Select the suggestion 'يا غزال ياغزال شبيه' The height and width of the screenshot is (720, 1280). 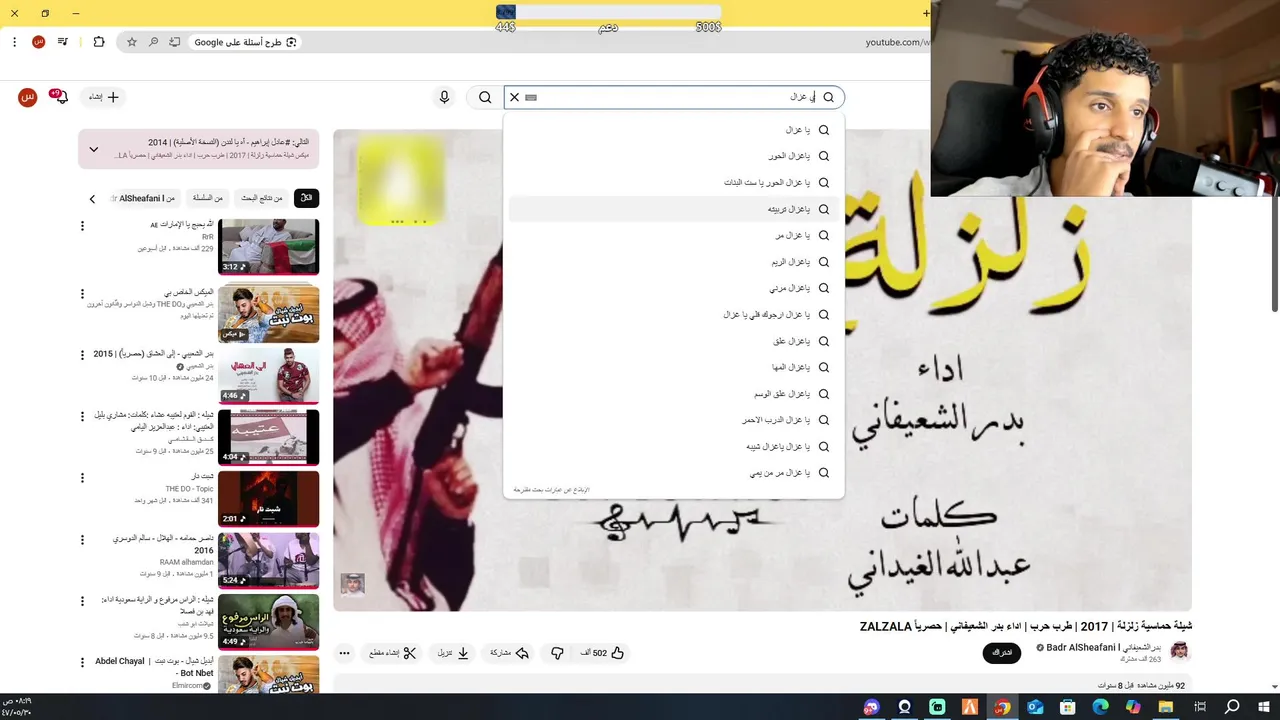[x=674, y=446]
